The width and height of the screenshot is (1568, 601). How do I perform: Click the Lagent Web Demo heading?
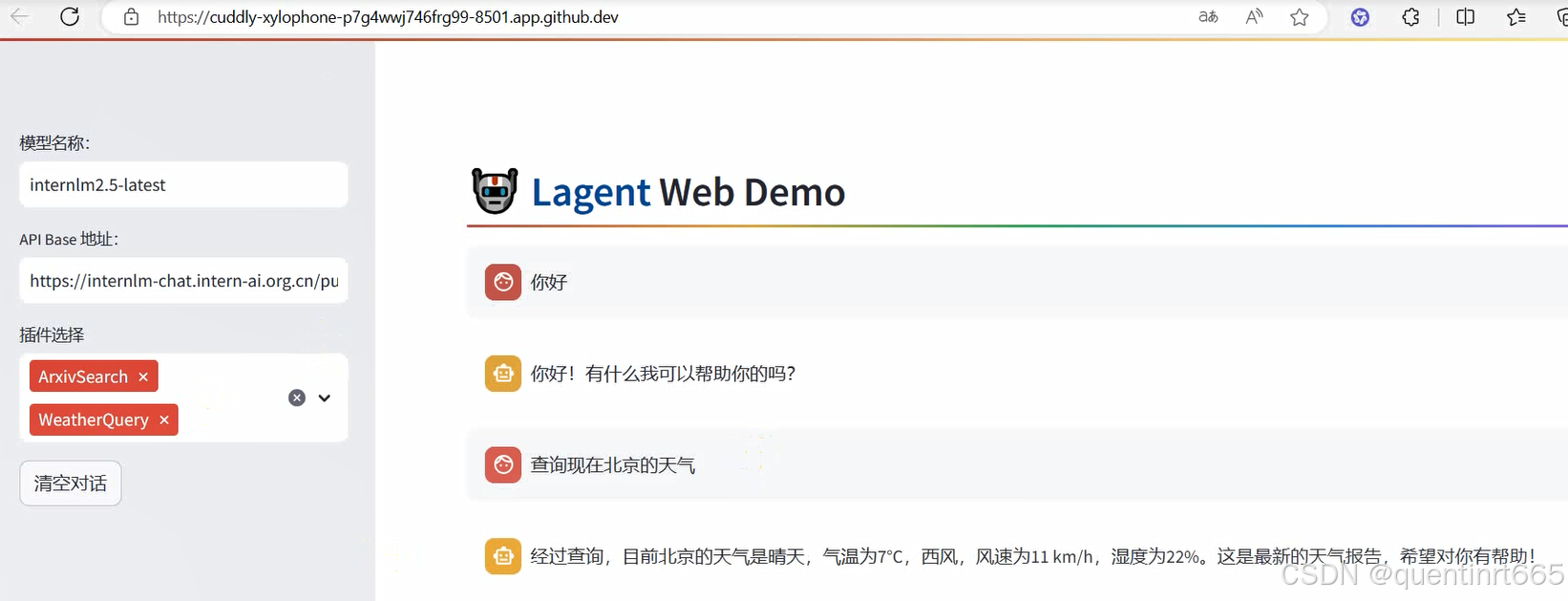[x=689, y=192]
